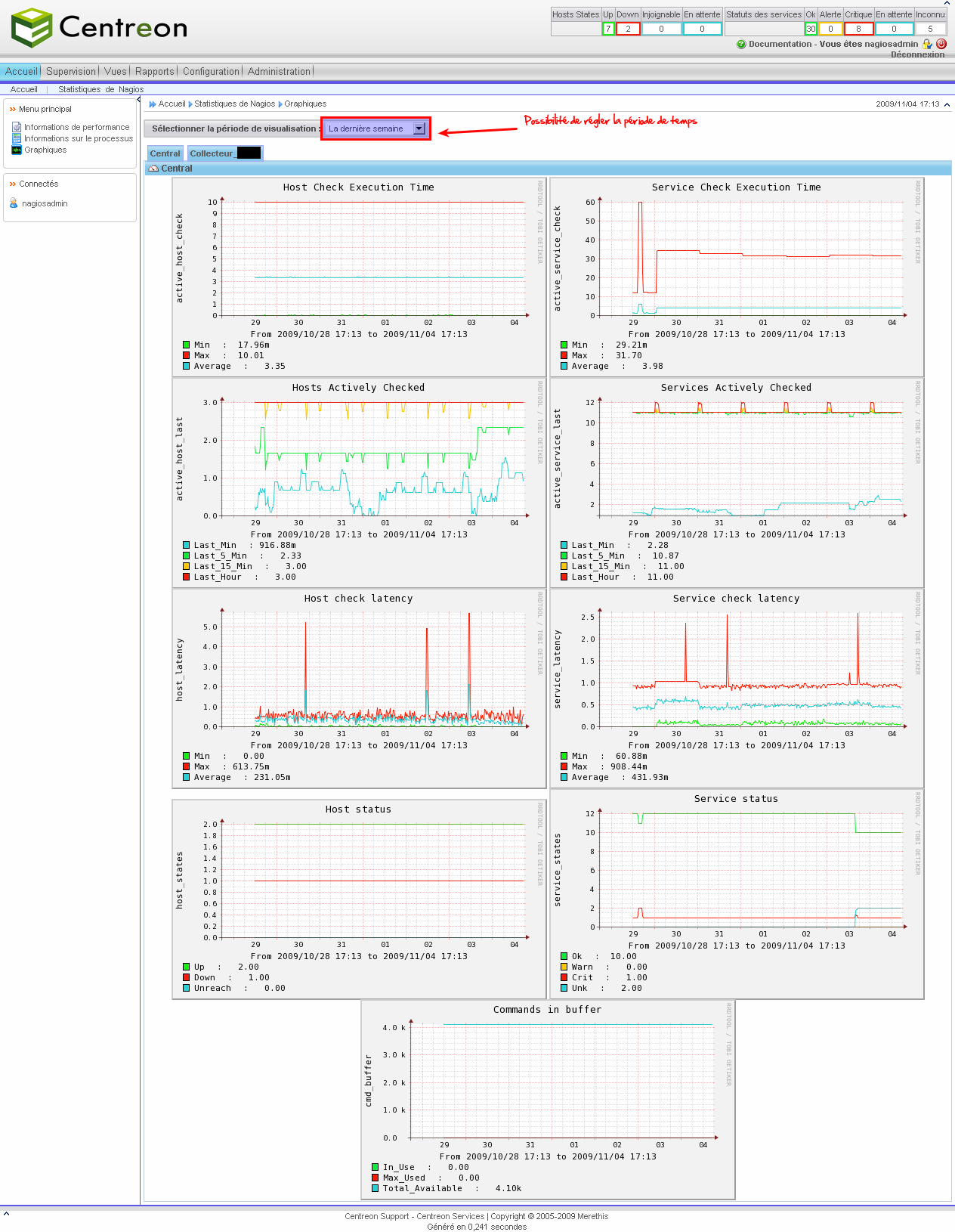The height and width of the screenshot is (1232, 955).
Task: Click the nagiosadmin user avatar icon
Action: pyautogui.click(x=14, y=203)
